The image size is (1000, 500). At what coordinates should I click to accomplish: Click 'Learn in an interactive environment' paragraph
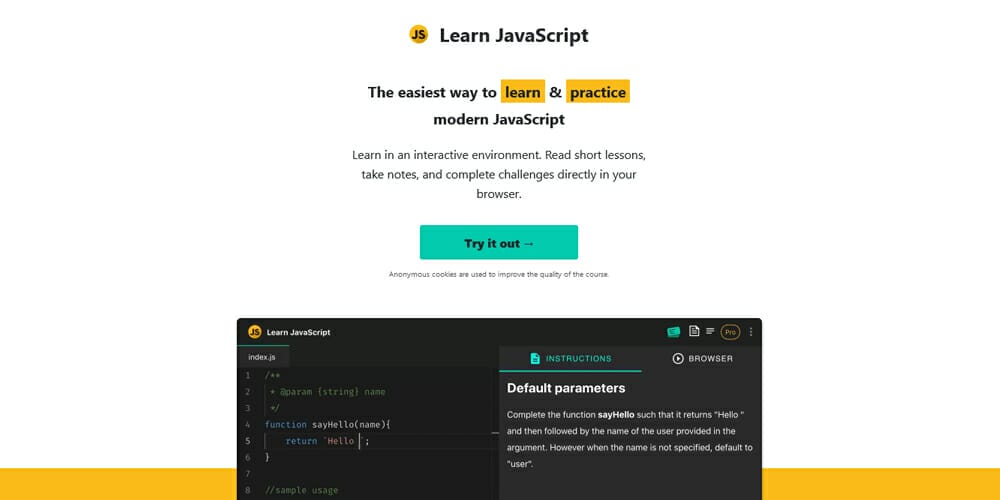[499, 174]
